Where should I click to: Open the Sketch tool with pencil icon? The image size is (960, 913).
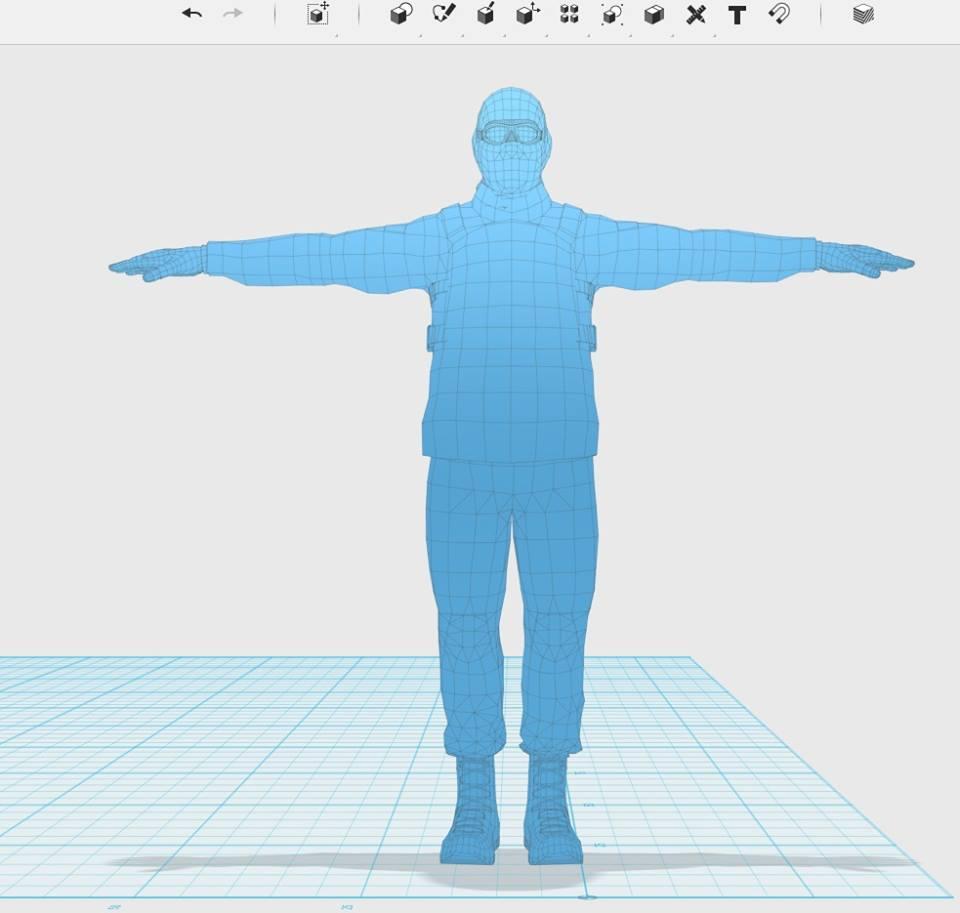pyautogui.click(x=443, y=13)
